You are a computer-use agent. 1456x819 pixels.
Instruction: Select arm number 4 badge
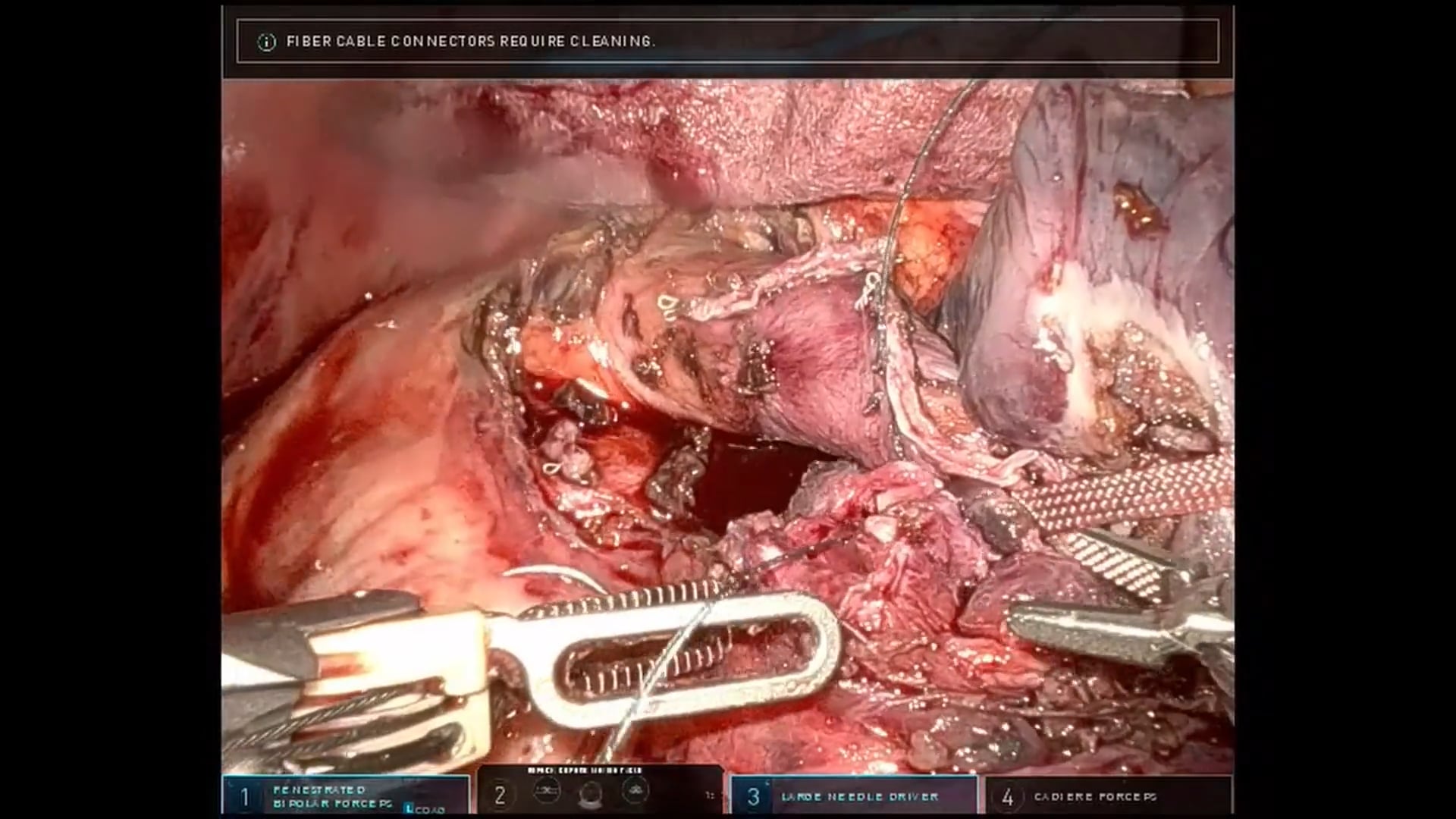coord(1007,797)
